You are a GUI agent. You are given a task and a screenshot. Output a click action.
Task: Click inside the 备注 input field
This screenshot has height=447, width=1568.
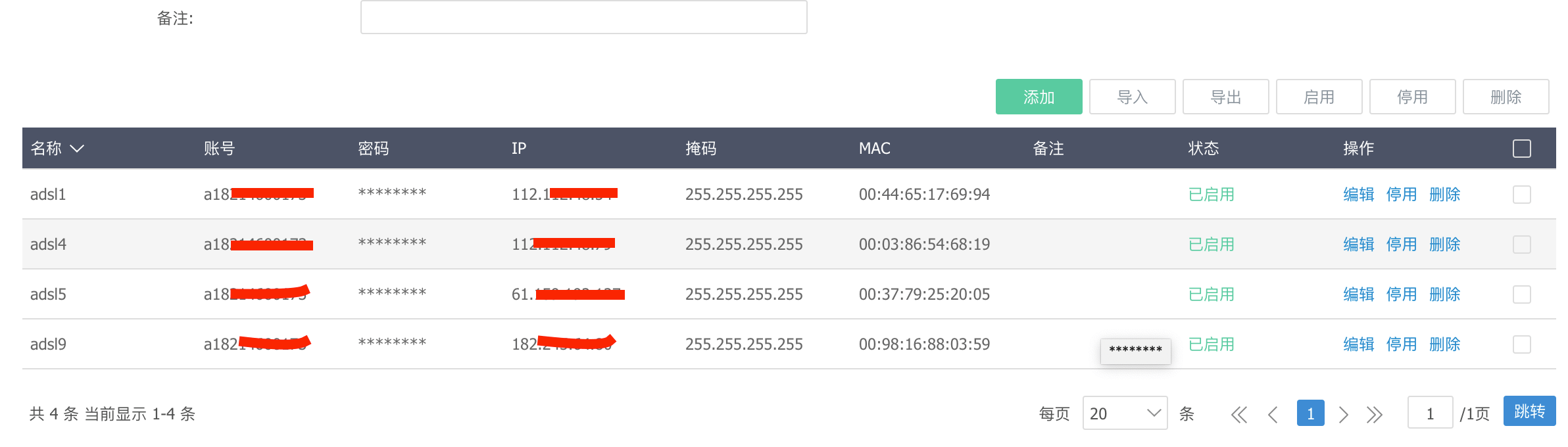[583, 18]
